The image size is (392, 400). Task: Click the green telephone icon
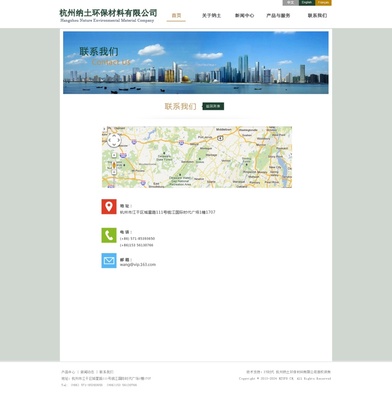tap(109, 235)
